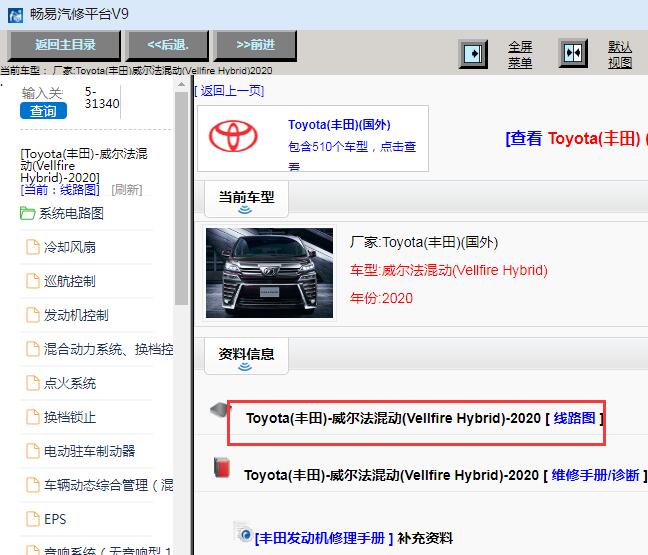Click the default view icon
The image size is (648, 555).
point(573,53)
